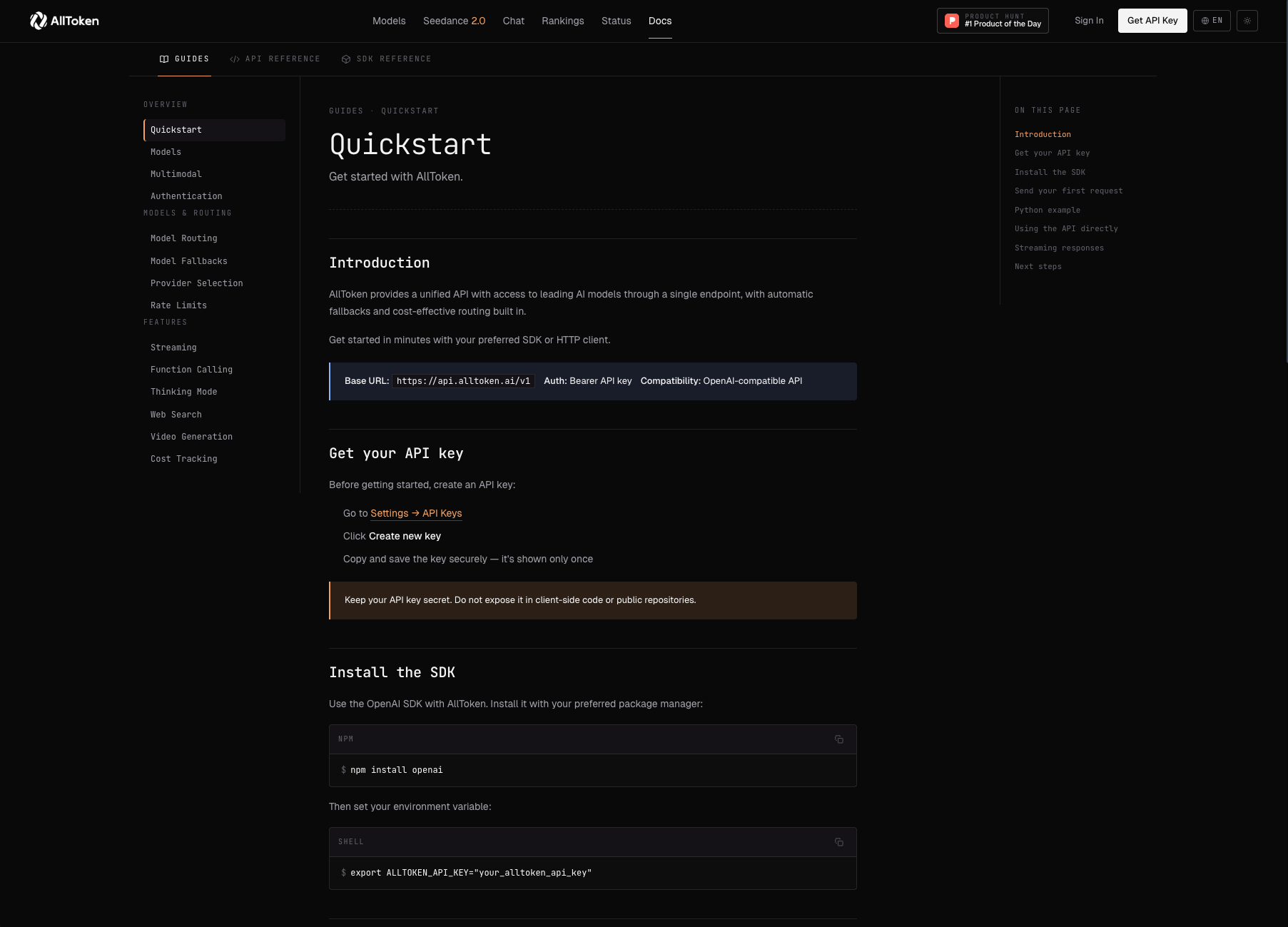Click the Sign In link
Image resolution: width=1288 pixels, height=927 pixels.
1089,21
